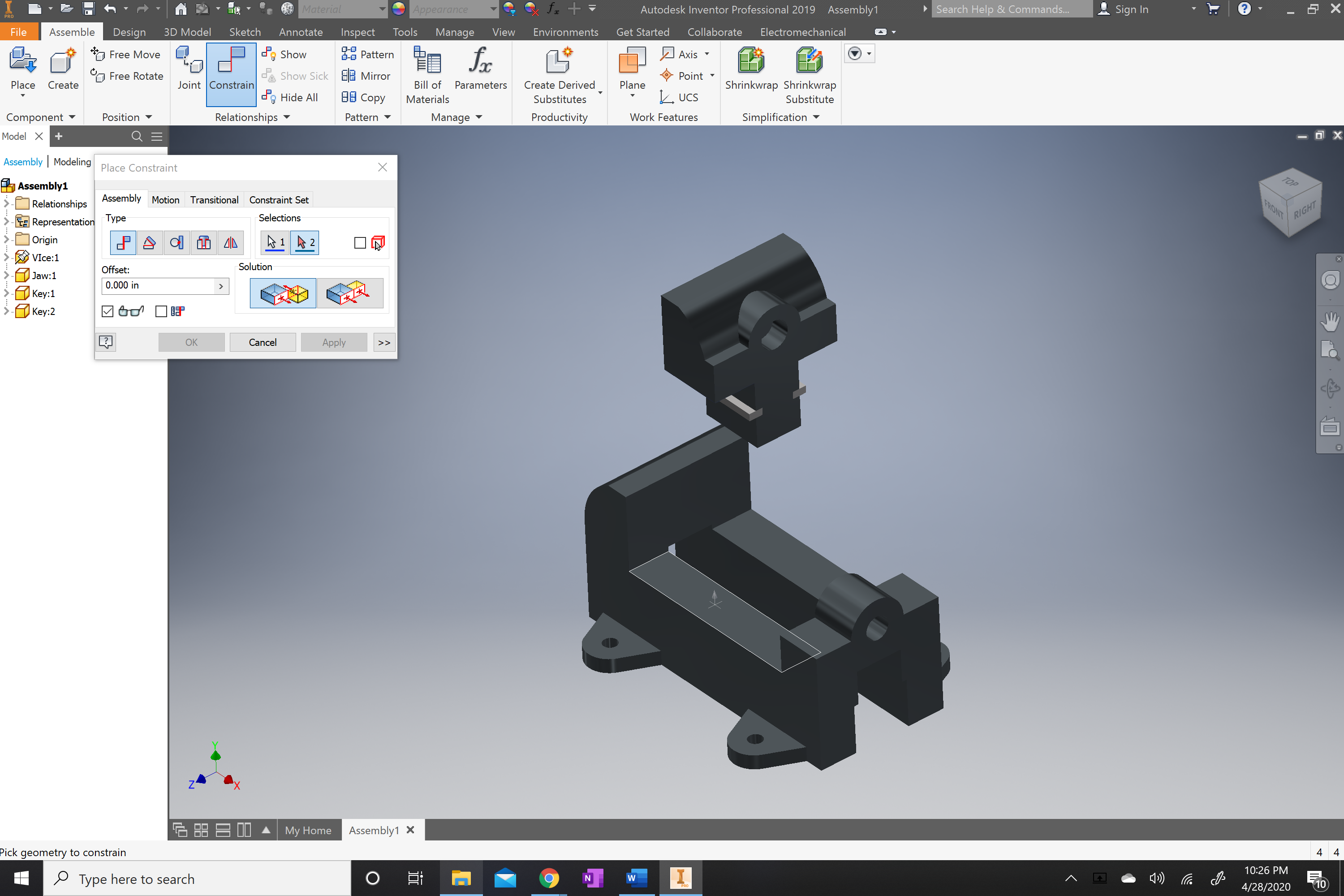This screenshot has height=896, width=1344.
Task: Toggle Pick Part First checkbox
Action: 360,243
